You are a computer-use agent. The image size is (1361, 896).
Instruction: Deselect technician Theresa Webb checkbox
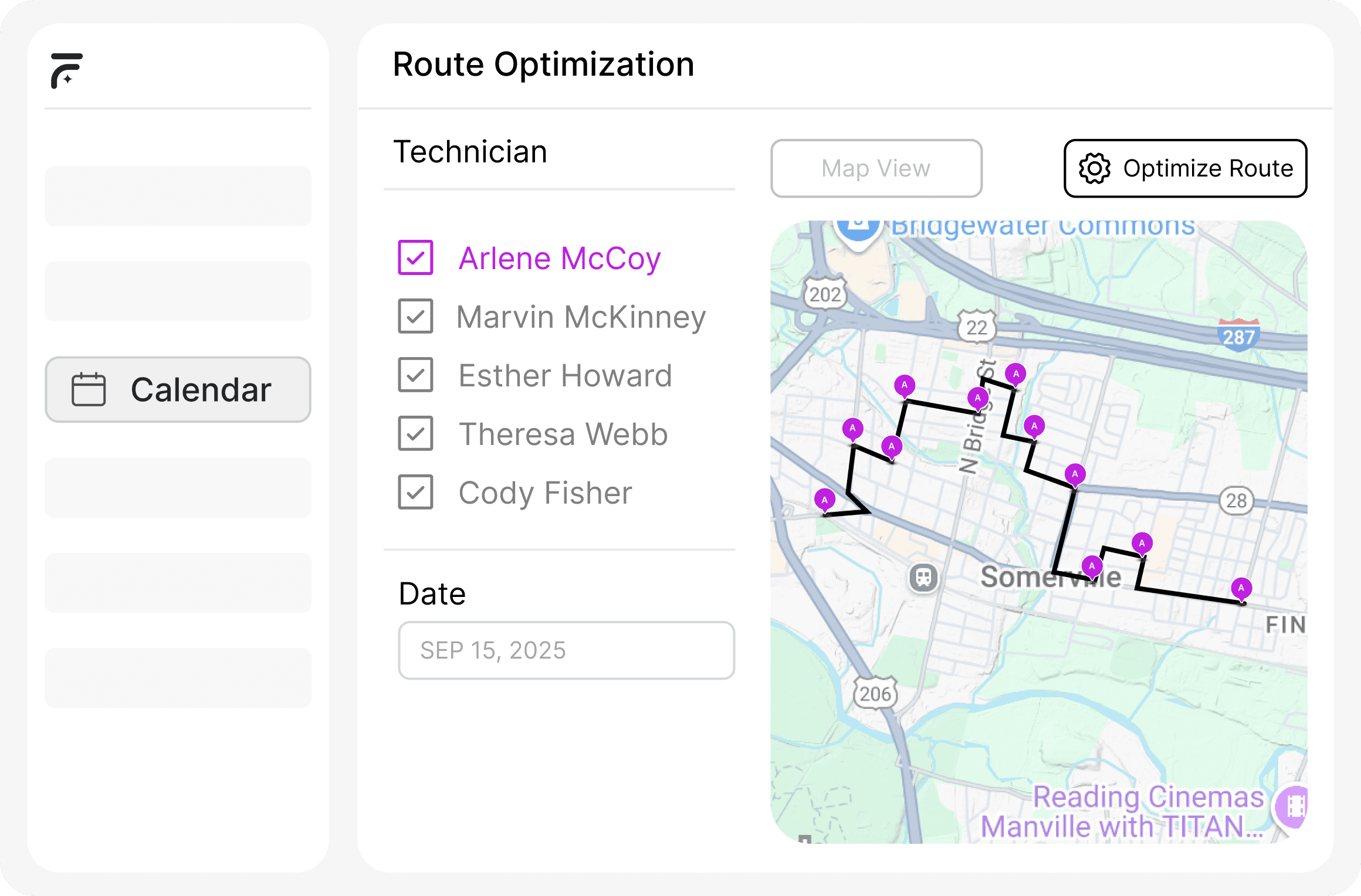[x=415, y=433]
